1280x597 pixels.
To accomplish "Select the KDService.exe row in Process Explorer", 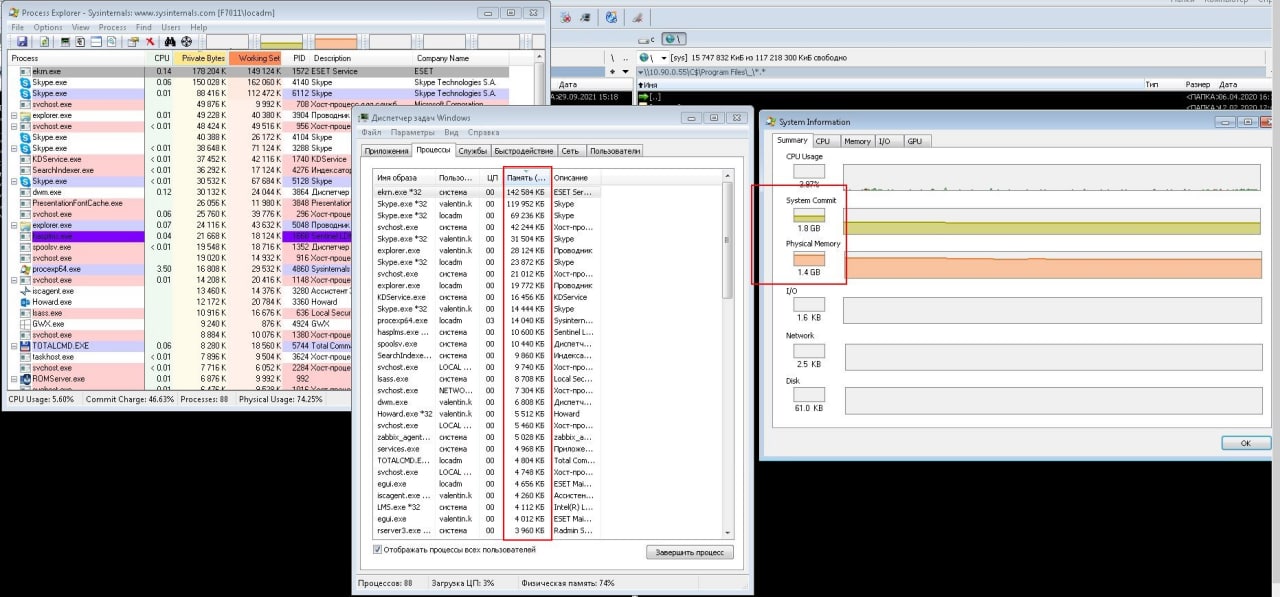I will pos(182,159).
